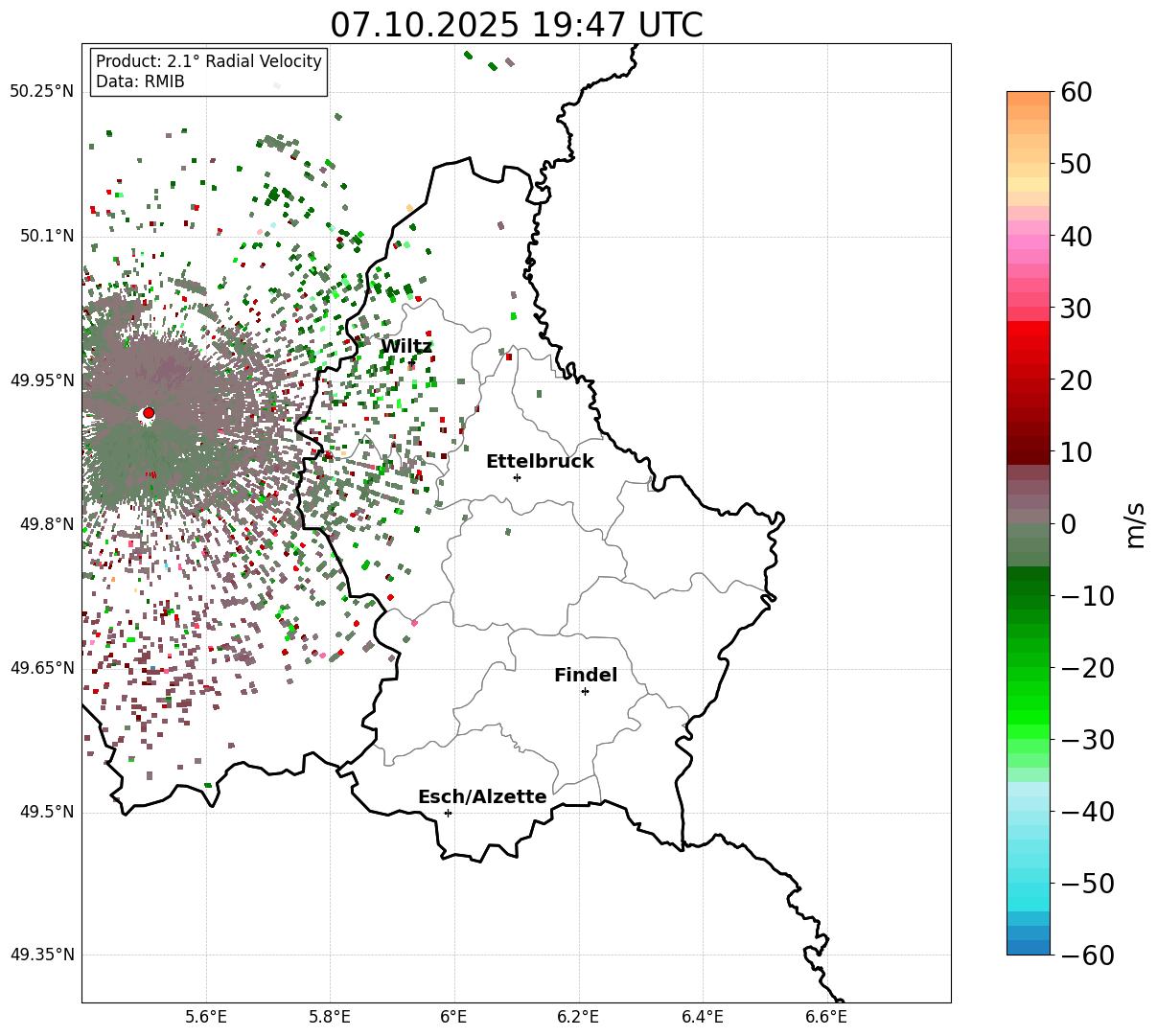This screenshot has height=1036, width=1157.
Task: Click the 6.4°E longitude label
Action: click(x=703, y=1017)
